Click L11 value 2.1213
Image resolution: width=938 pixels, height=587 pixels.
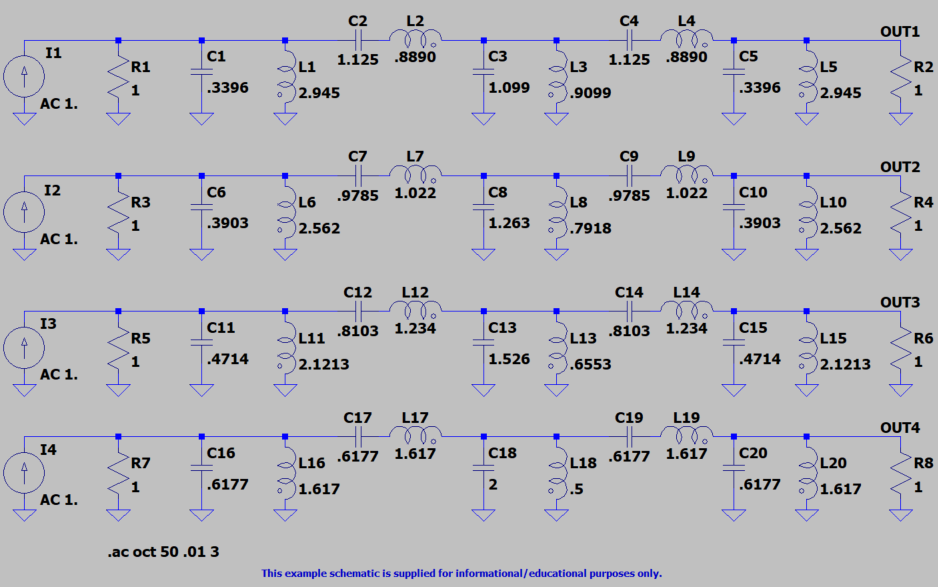pyautogui.click(x=324, y=364)
